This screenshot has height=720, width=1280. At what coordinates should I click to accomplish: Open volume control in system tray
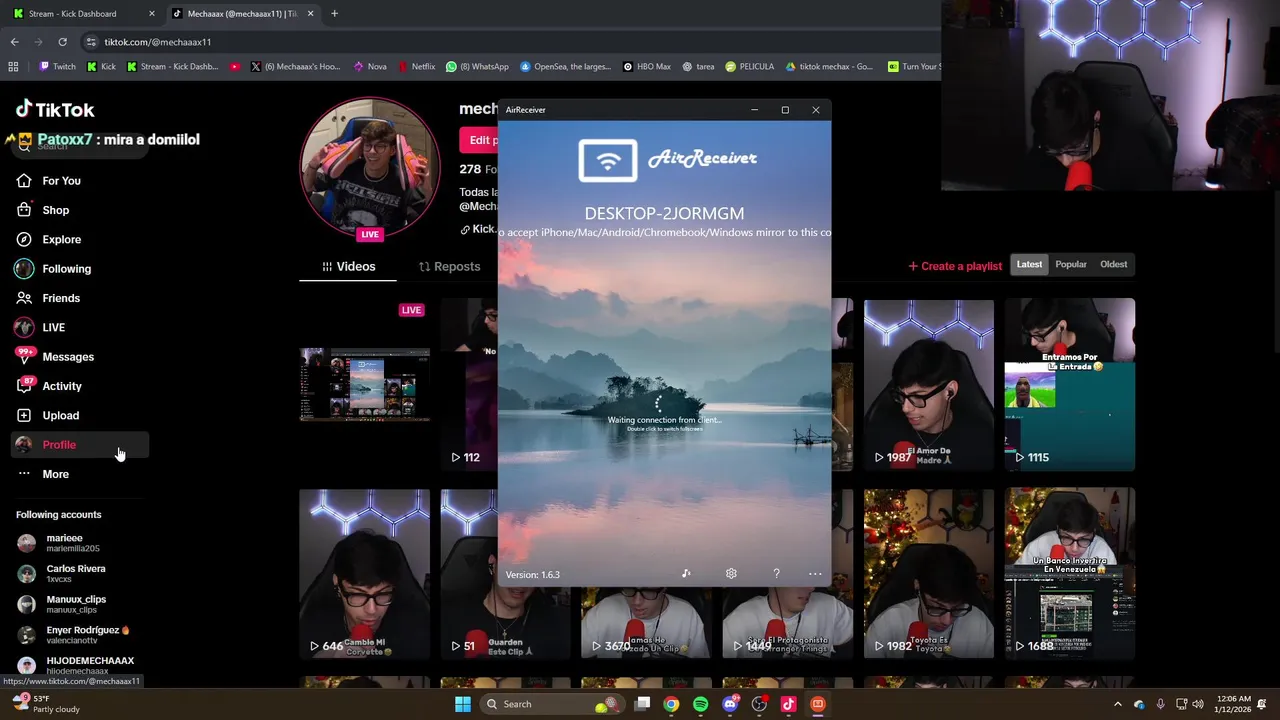coord(1198,704)
